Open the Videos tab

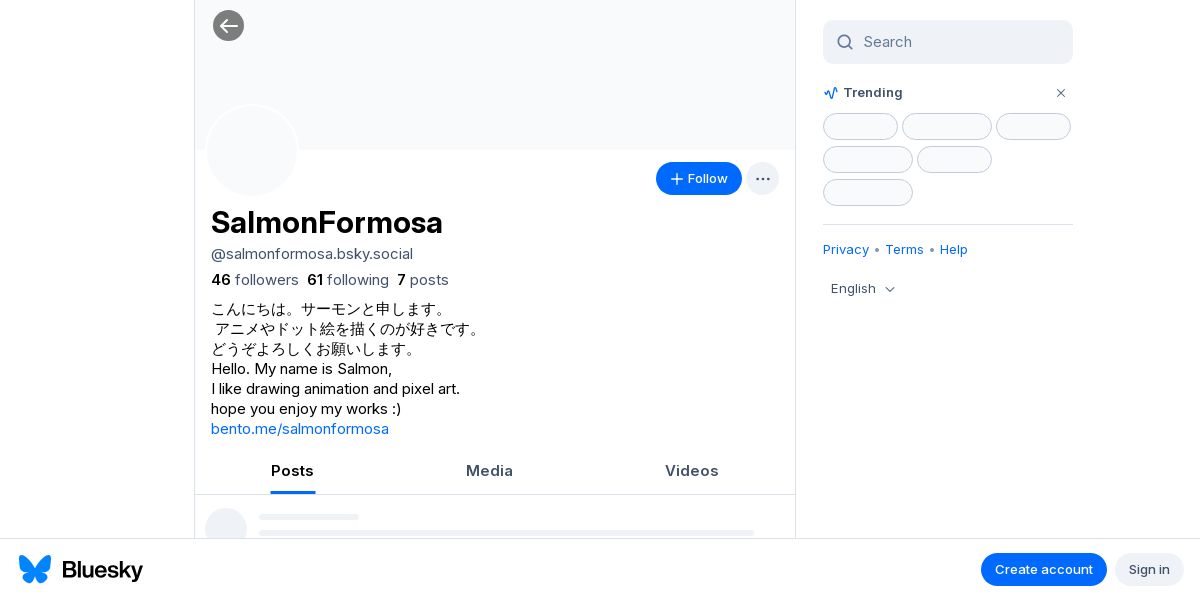pos(691,471)
